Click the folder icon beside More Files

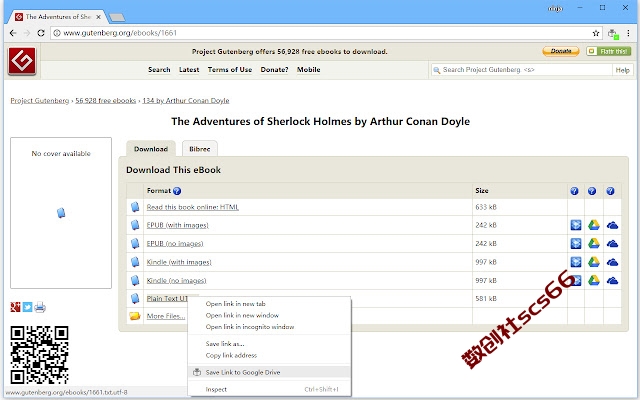coord(135,316)
